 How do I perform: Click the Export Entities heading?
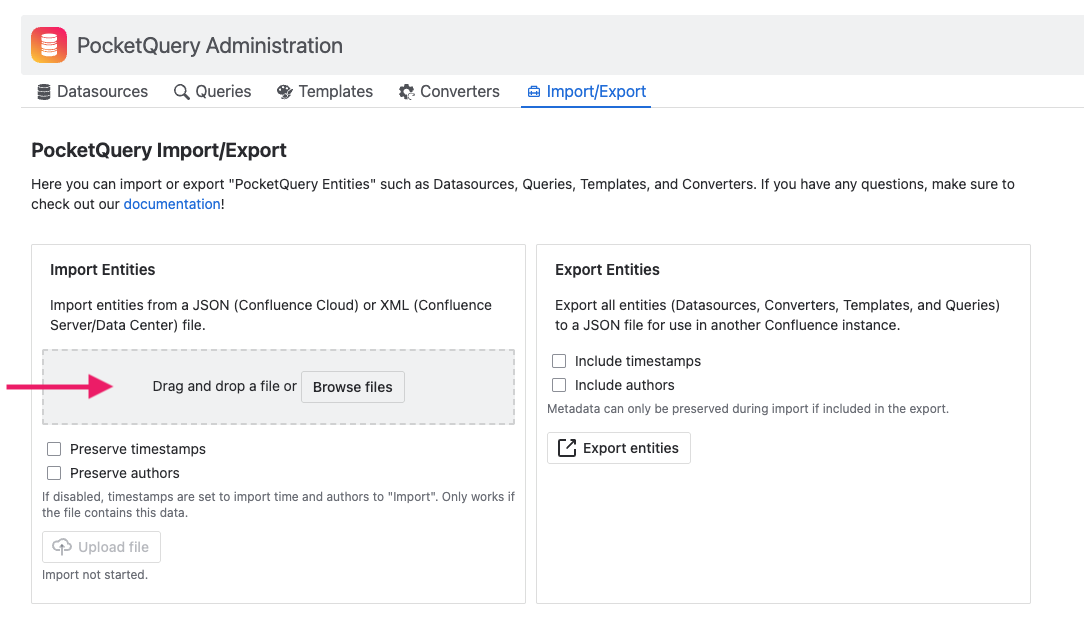pyautogui.click(x=608, y=270)
